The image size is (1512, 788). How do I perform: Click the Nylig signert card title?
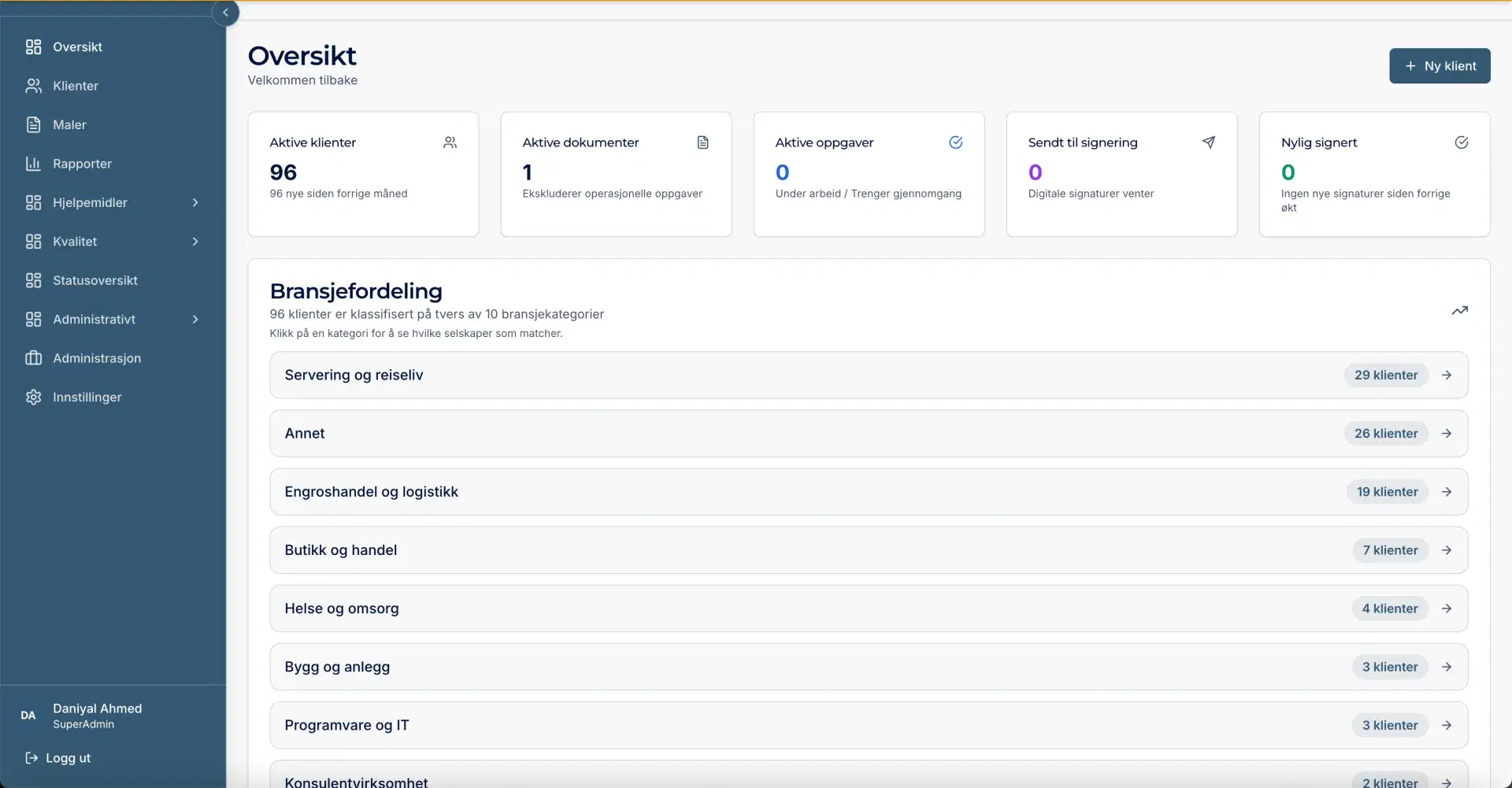(x=1319, y=142)
